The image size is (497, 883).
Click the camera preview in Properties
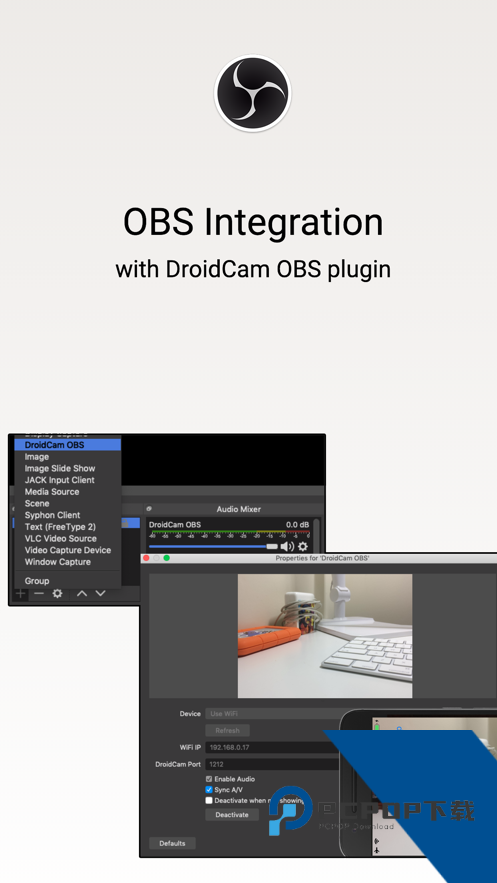pos(325,636)
